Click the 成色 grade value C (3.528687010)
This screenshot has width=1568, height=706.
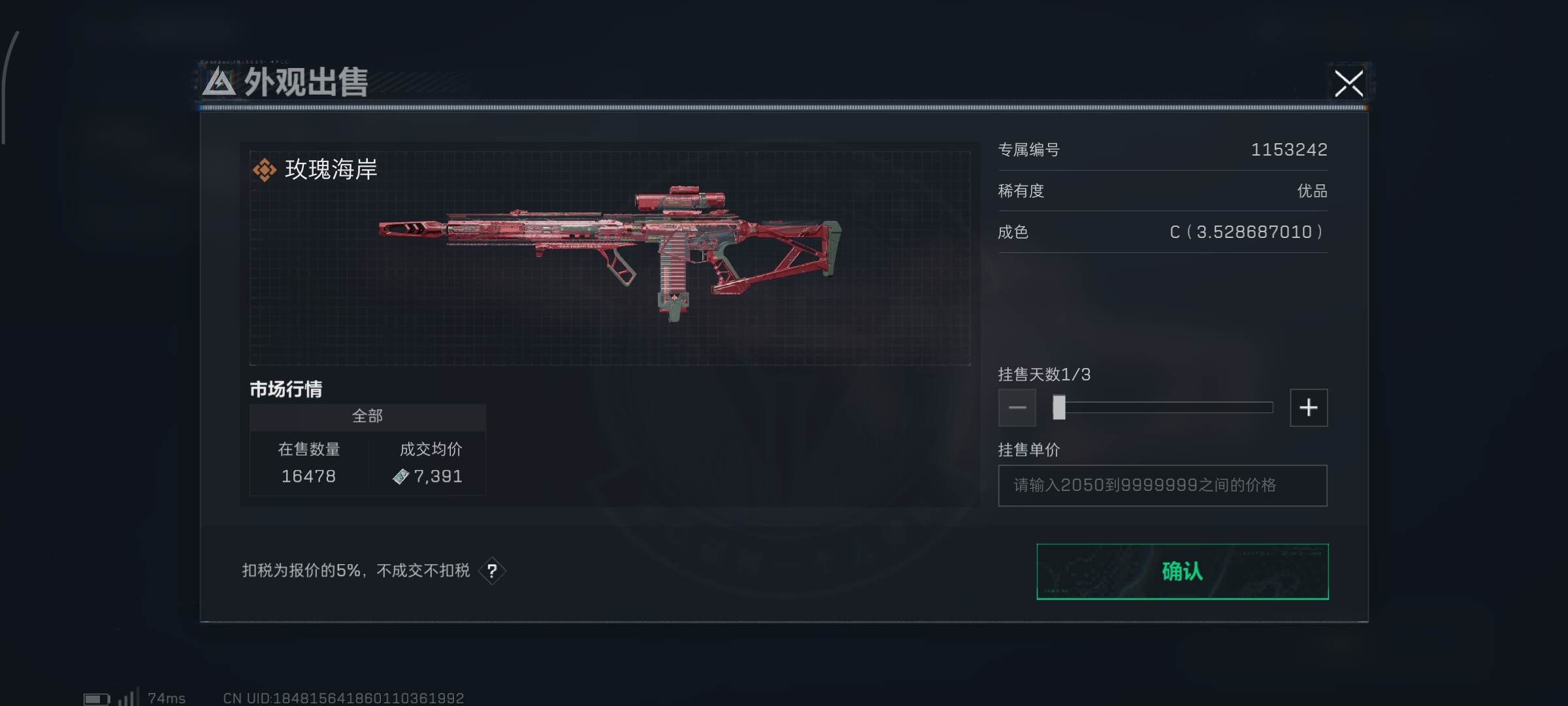tap(1248, 232)
